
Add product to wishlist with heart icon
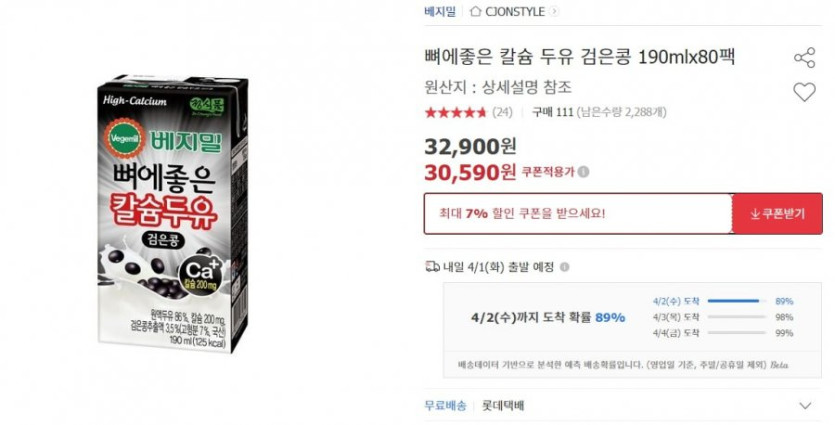point(804,92)
